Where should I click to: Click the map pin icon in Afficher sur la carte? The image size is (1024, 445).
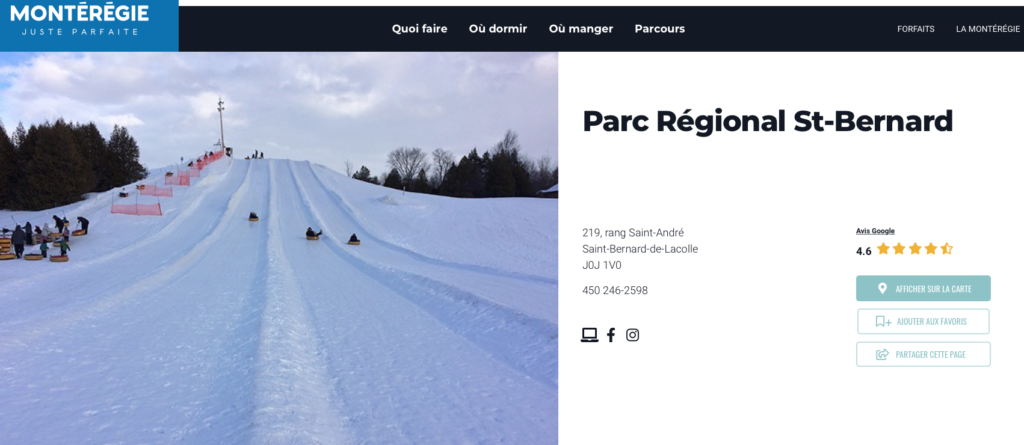[882, 288]
